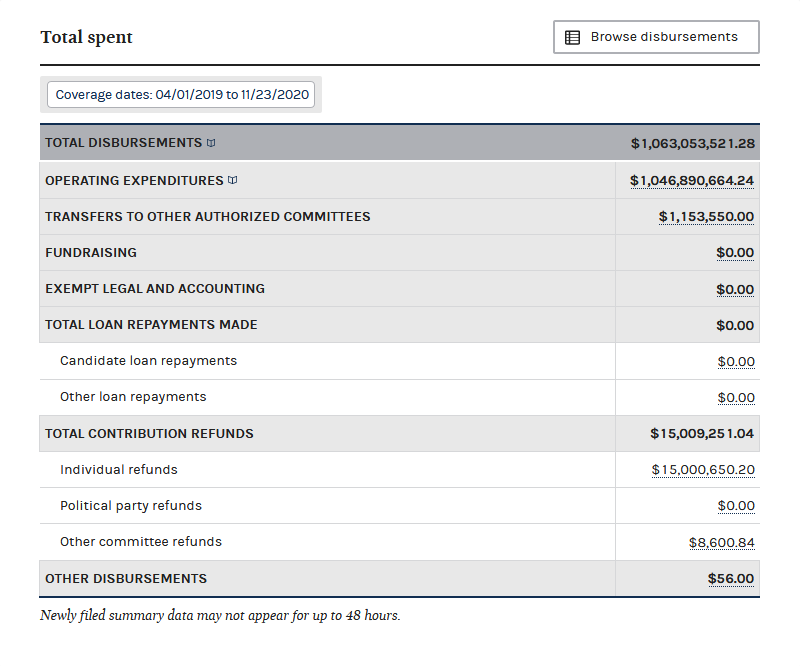Click the FUNDRAISING row label
Screen dimensions: 800x666
(91, 253)
